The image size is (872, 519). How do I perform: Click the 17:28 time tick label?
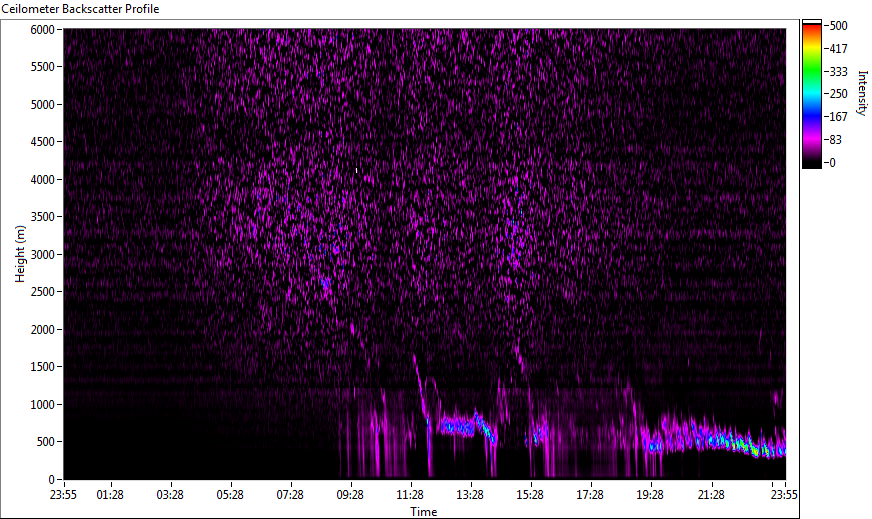[590, 495]
